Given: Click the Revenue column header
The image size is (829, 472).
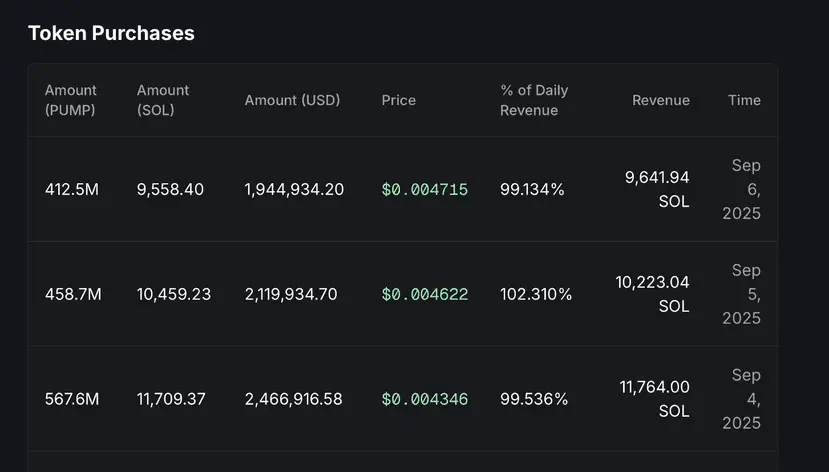Looking at the screenshot, I should 661,100.
